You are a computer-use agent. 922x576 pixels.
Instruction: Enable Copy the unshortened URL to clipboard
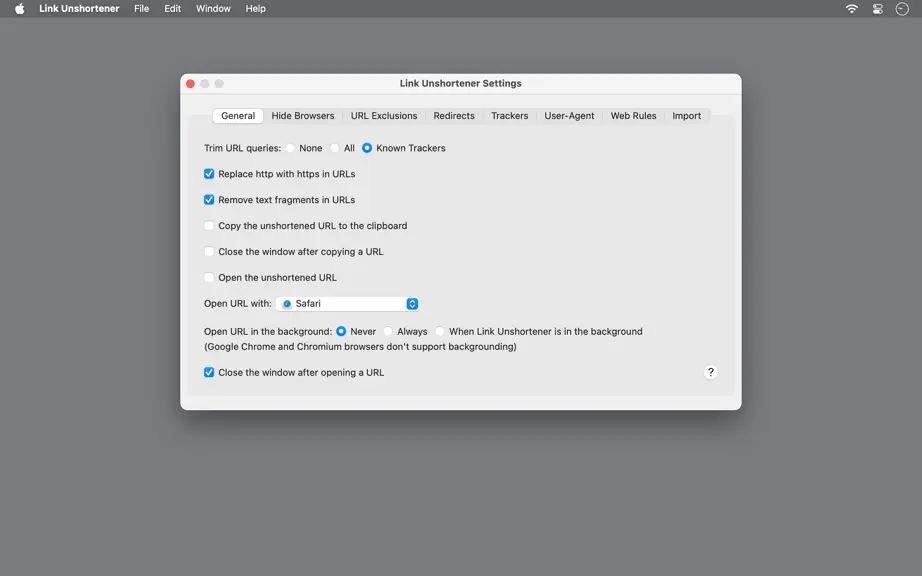pyautogui.click(x=209, y=226)
